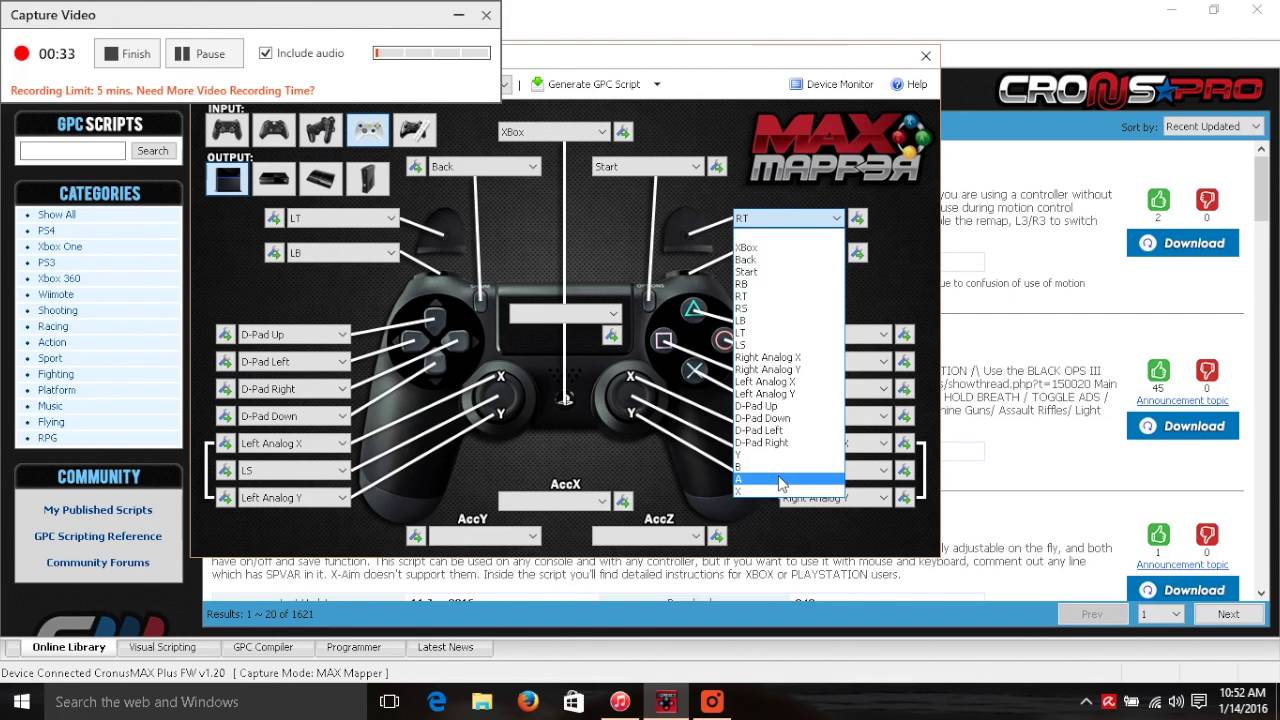Click the mapping icon beside D-Pad Up
Image resolution: width=1280 pixels, height=720 pixels.
click(225, 334)
